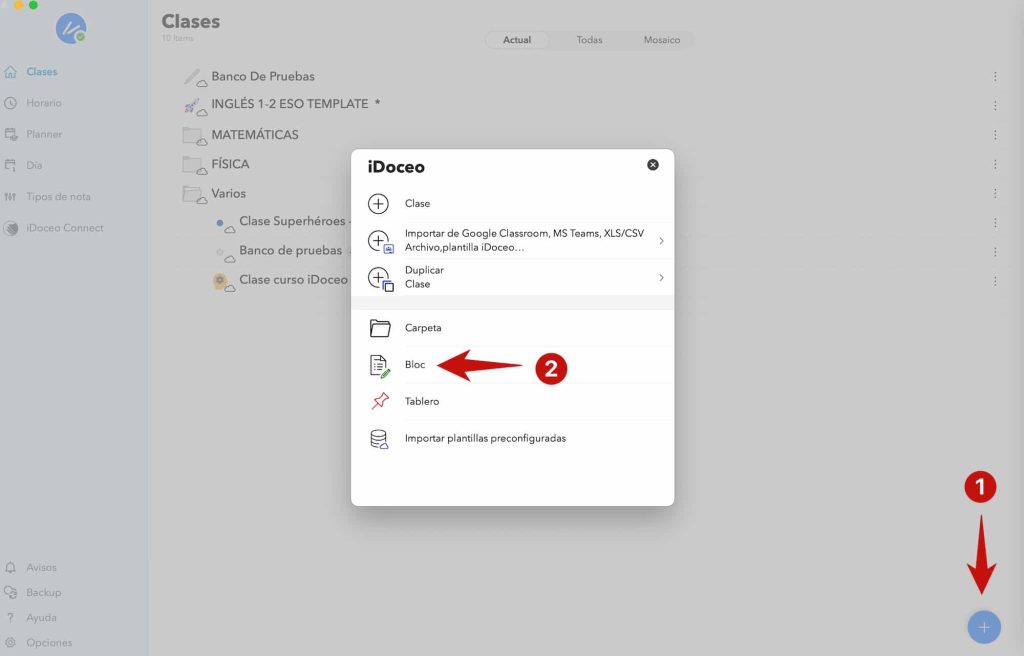Open options menu for Banco De Pruebas
Screen dimensions: 1024x656
[x=995, y=77]
